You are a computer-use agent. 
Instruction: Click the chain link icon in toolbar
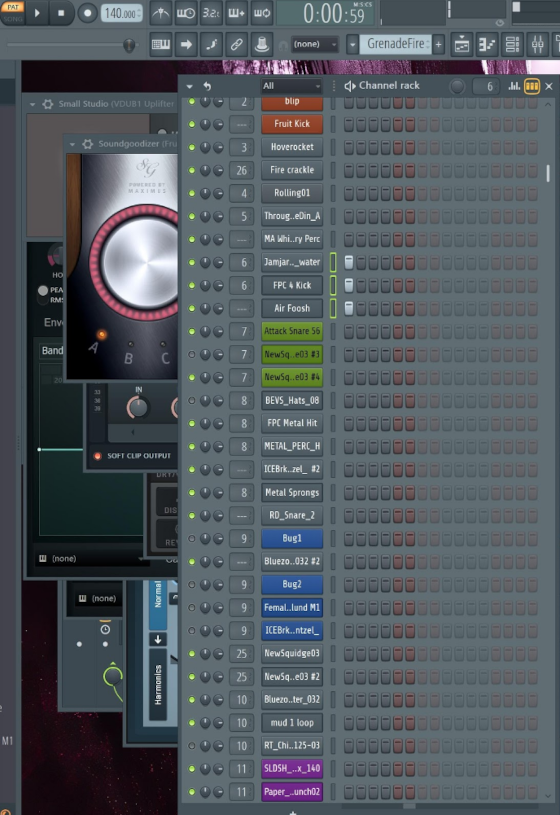(236, 45)
